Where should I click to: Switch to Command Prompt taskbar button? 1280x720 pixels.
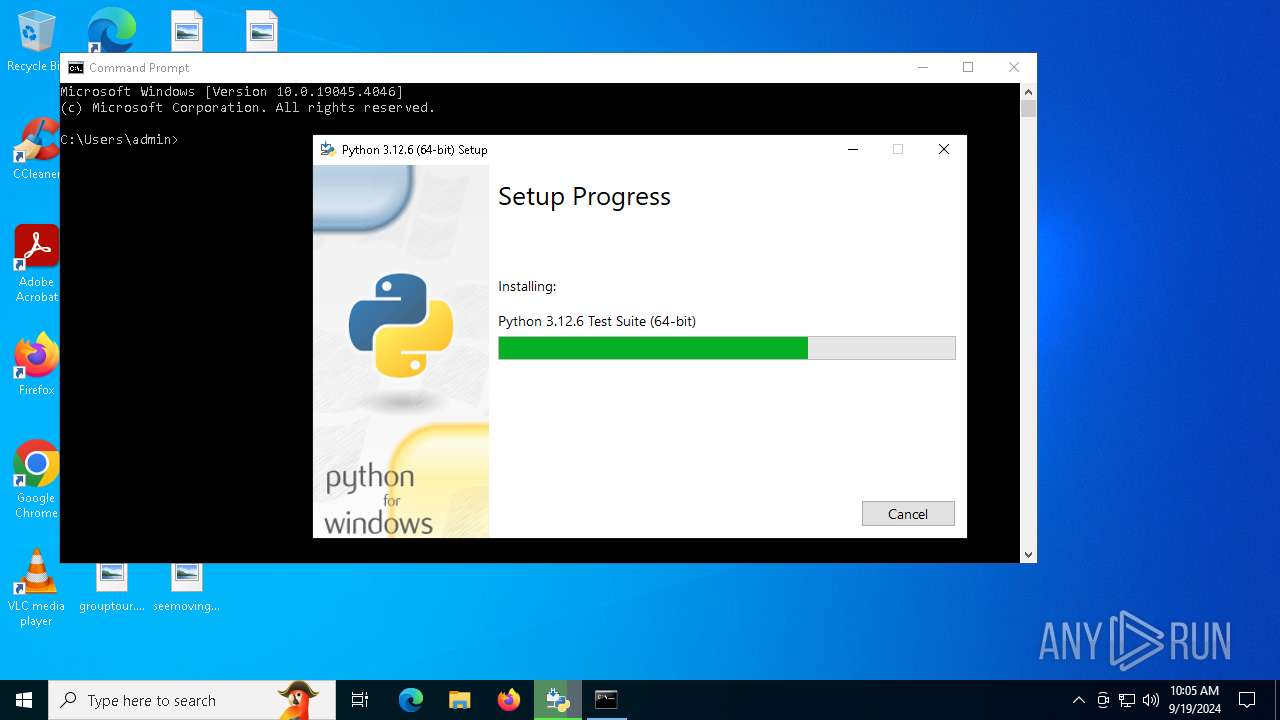pyautogui.click(x=606, y=700)
